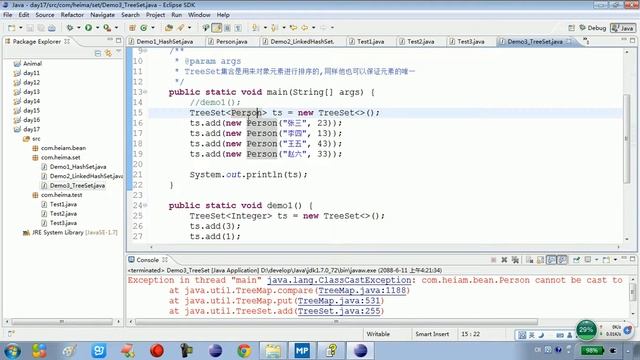The image size is (640, 360).
Task: Click the Previous Annotation icon
Action: (x=275, y=28)
